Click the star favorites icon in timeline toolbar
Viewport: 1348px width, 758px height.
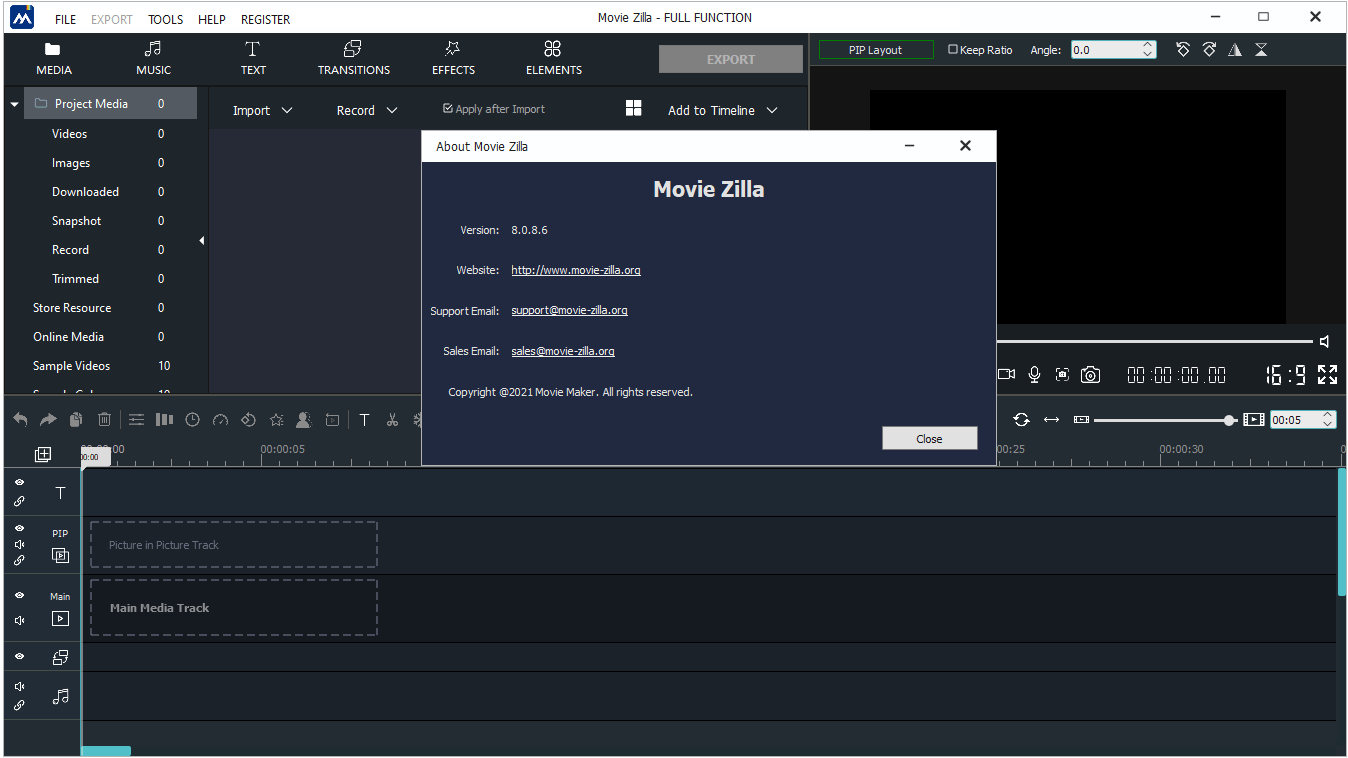277,420
